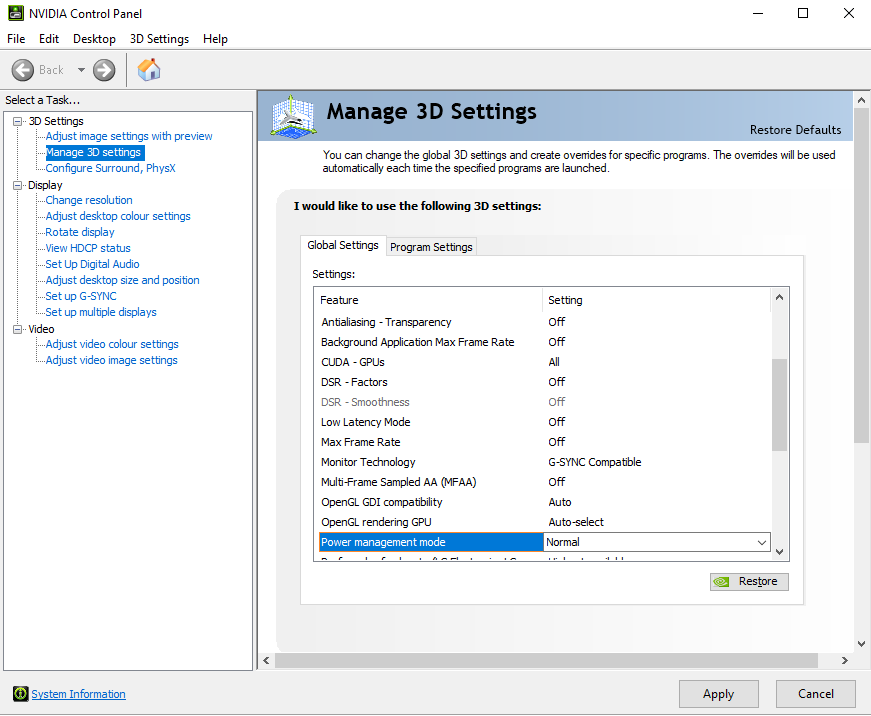The image size is (871, 716).
Task: Open View HDCP status task
Action: point(88,248)
